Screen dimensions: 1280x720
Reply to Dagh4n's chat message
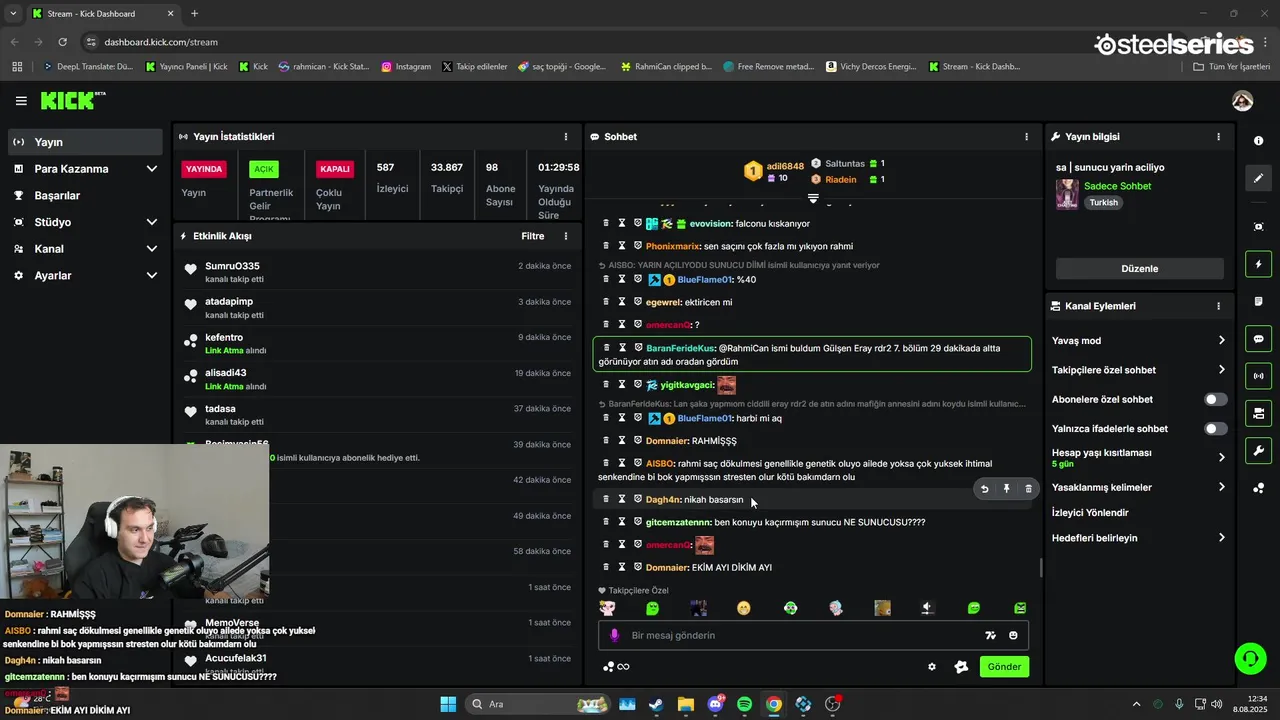tap(984, 489)
